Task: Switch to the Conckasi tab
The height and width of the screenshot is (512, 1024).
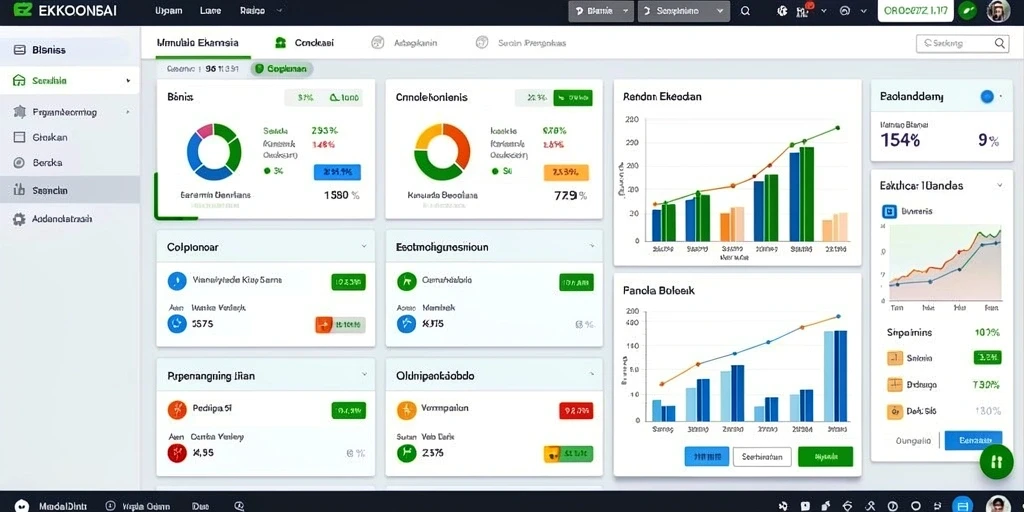Action: (304, 42)
